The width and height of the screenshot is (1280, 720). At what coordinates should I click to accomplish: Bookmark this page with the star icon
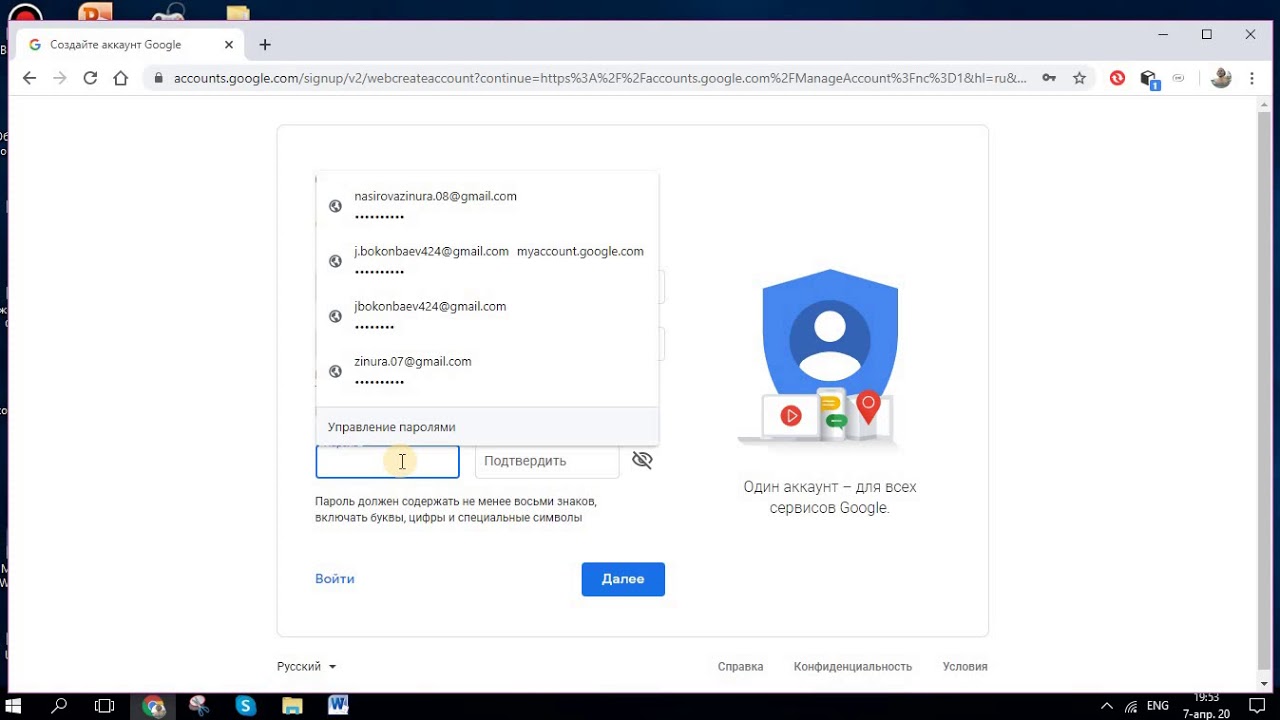[1079, 78]
